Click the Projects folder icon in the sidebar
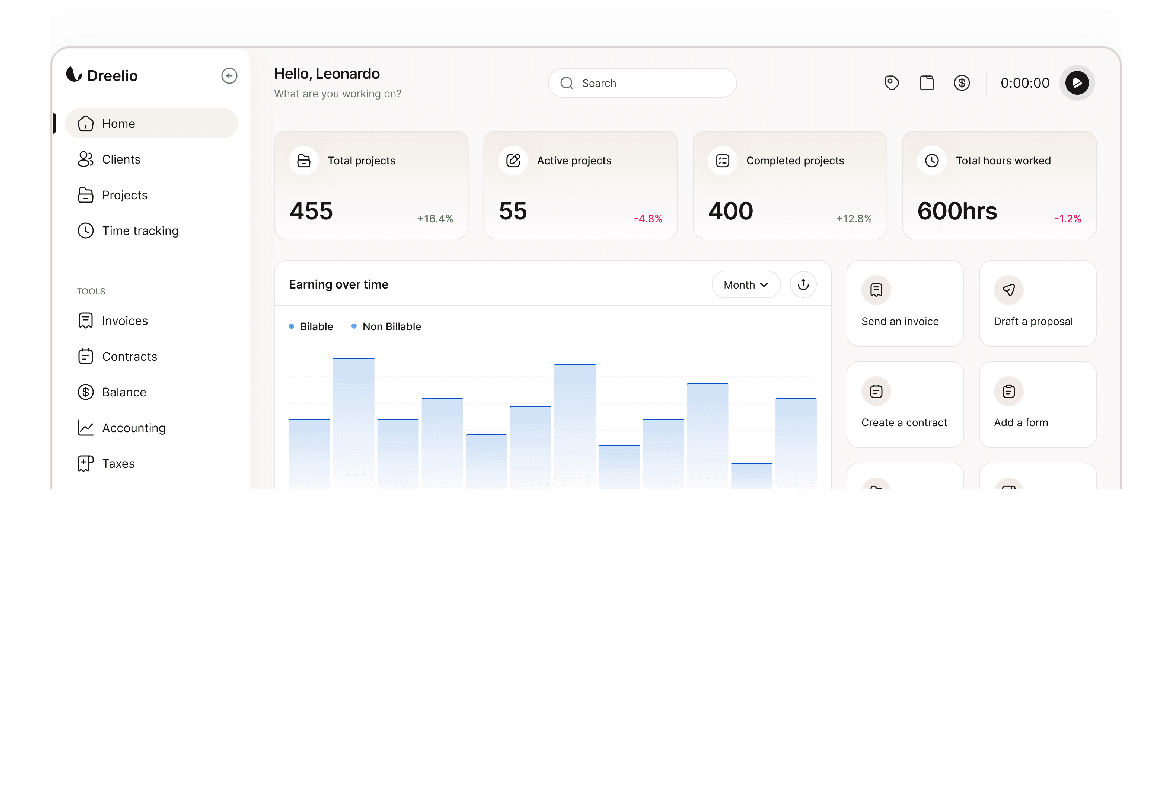Screen dimensions: 1172x800 (x=86, y=195)
